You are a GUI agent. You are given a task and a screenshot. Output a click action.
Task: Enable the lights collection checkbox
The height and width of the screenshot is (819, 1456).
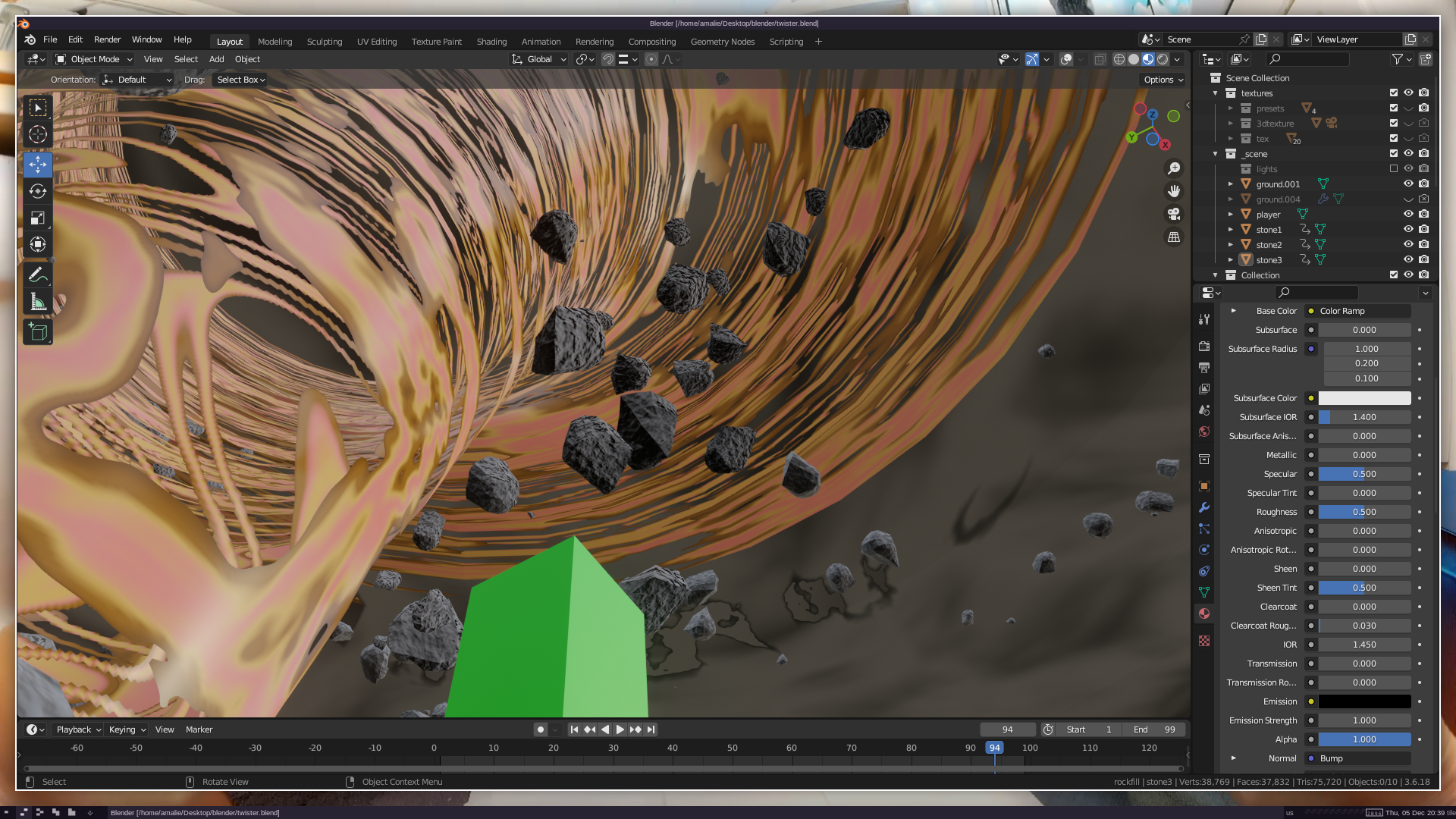(1394, 168)
